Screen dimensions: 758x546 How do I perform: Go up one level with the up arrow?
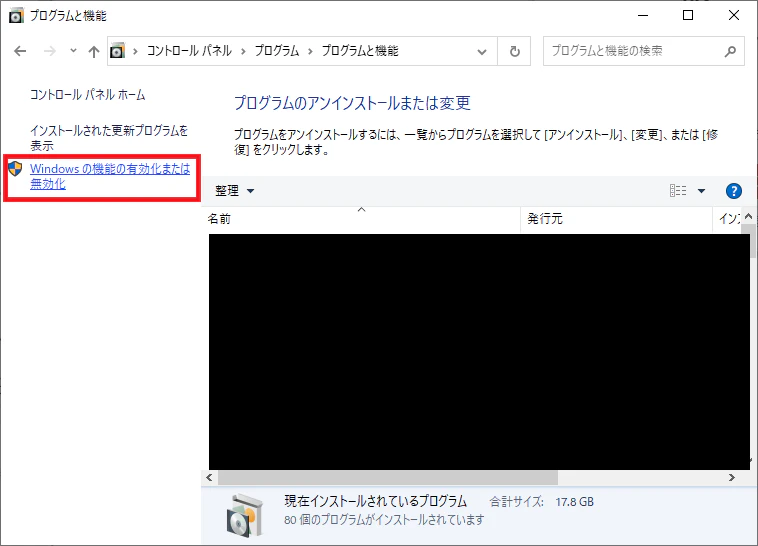pyautogui.click(x=94, y=51)
